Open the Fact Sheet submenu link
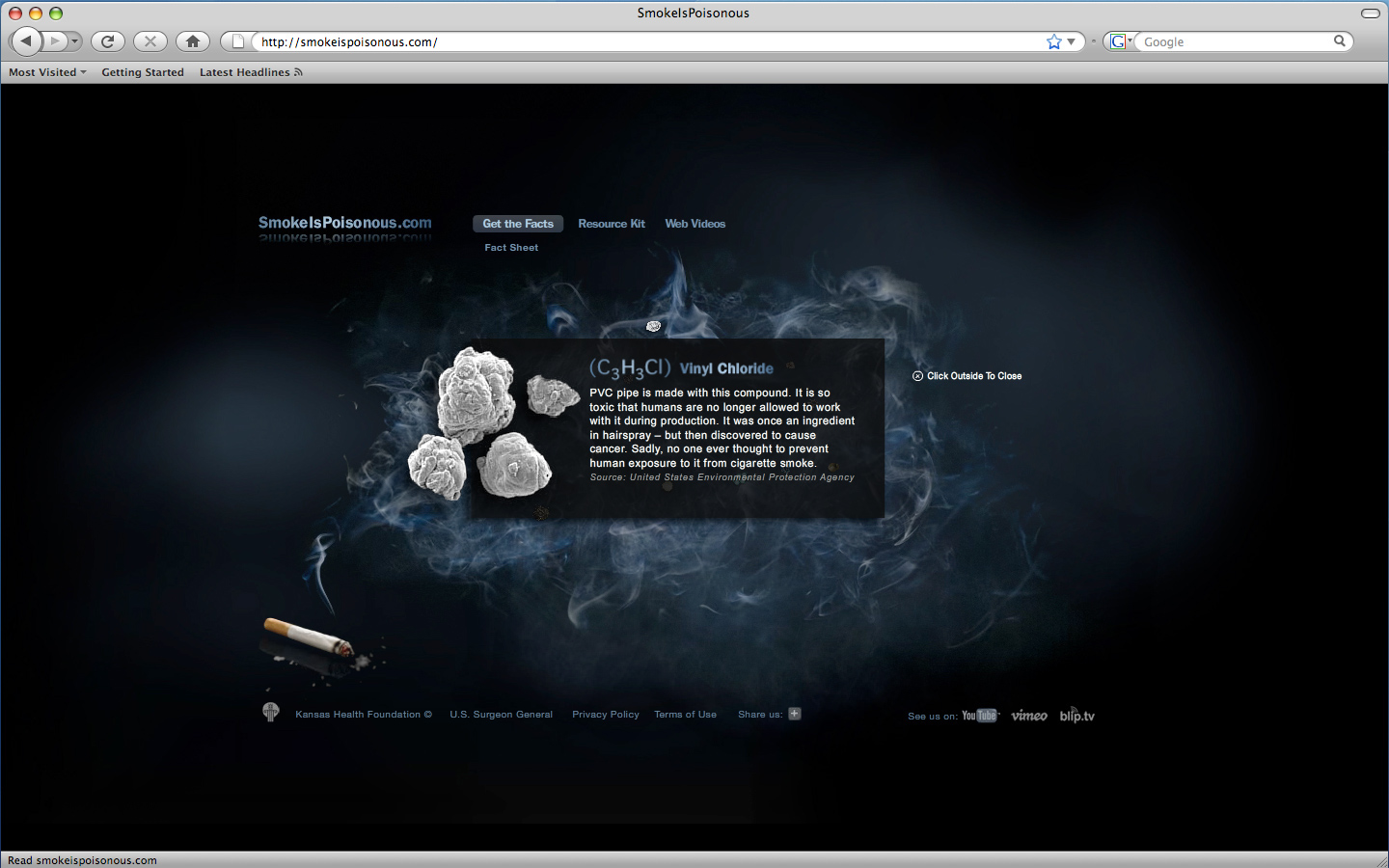Viewport: 1389px width, 868px height. [511, 248]
